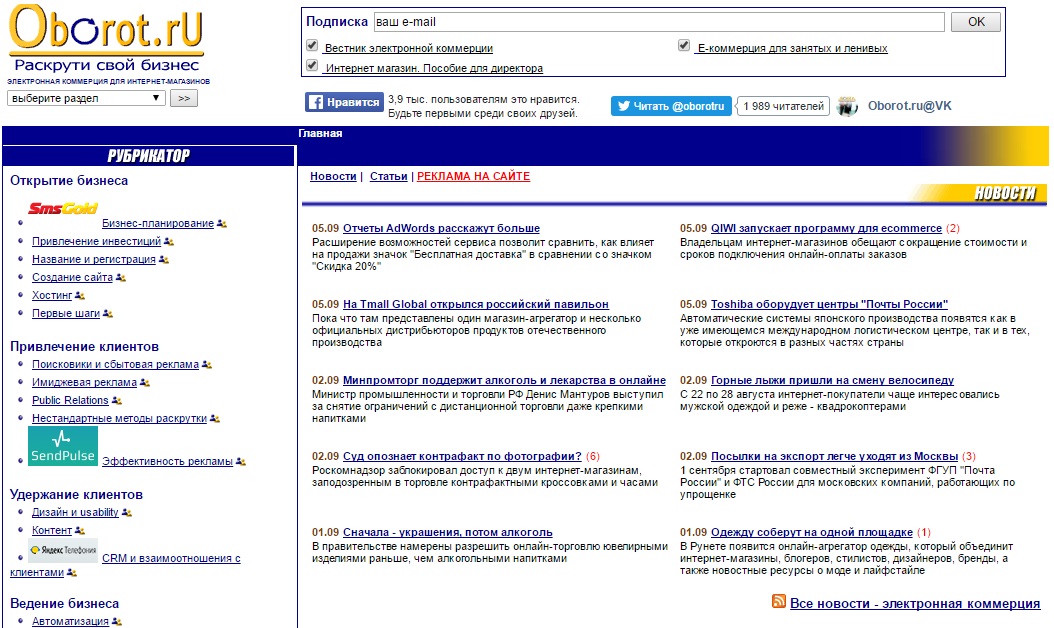Uncheck Вестник электронной коммерции subscription checkbox
This screenshot has width=1054, height=628.
coord(312,46)
